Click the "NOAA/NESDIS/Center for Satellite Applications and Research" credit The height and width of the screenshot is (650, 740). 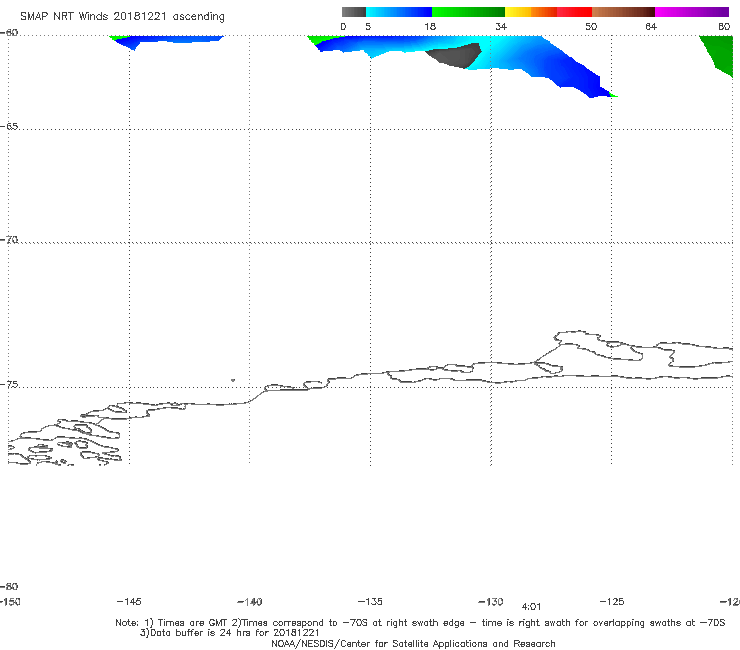click(413, 643)
